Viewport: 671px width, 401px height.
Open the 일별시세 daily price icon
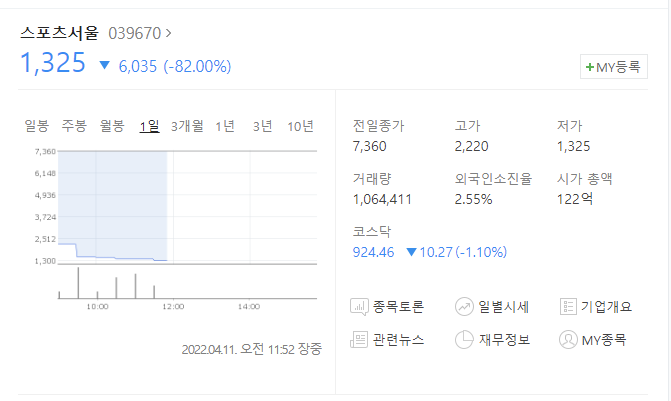(464, 307)
